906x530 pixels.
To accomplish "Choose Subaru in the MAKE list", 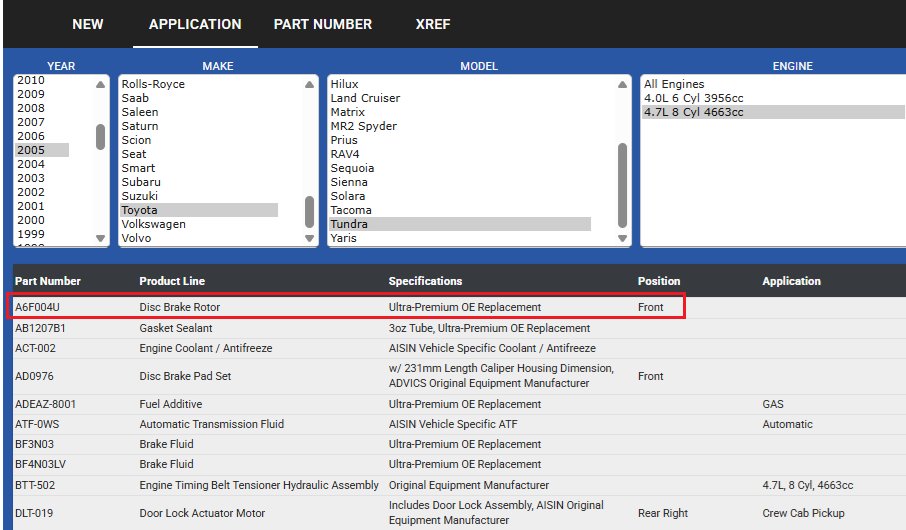I will point(141,182).
